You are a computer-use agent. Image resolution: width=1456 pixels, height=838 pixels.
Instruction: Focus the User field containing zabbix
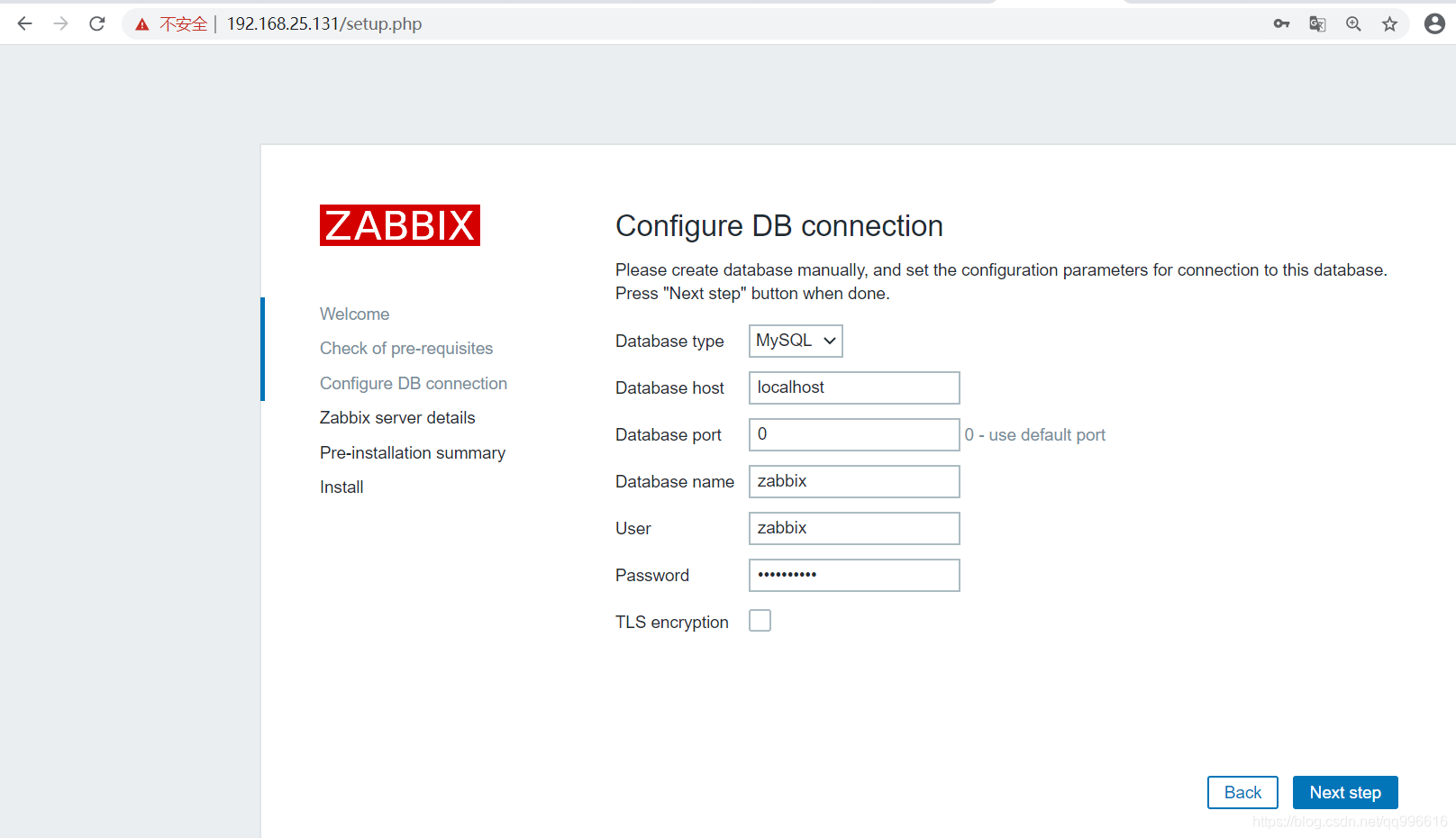pos(854,528)
